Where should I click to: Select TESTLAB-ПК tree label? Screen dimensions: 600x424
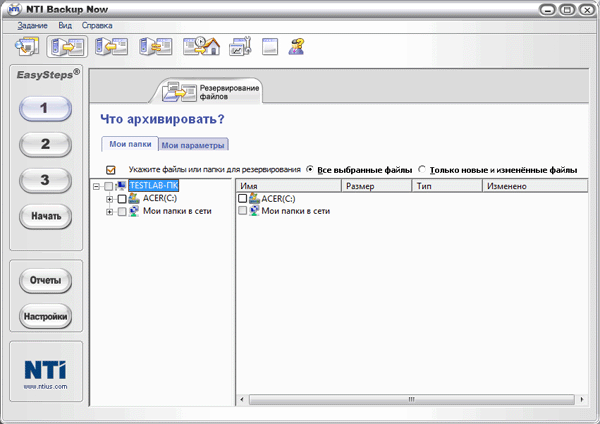point(153,186)
